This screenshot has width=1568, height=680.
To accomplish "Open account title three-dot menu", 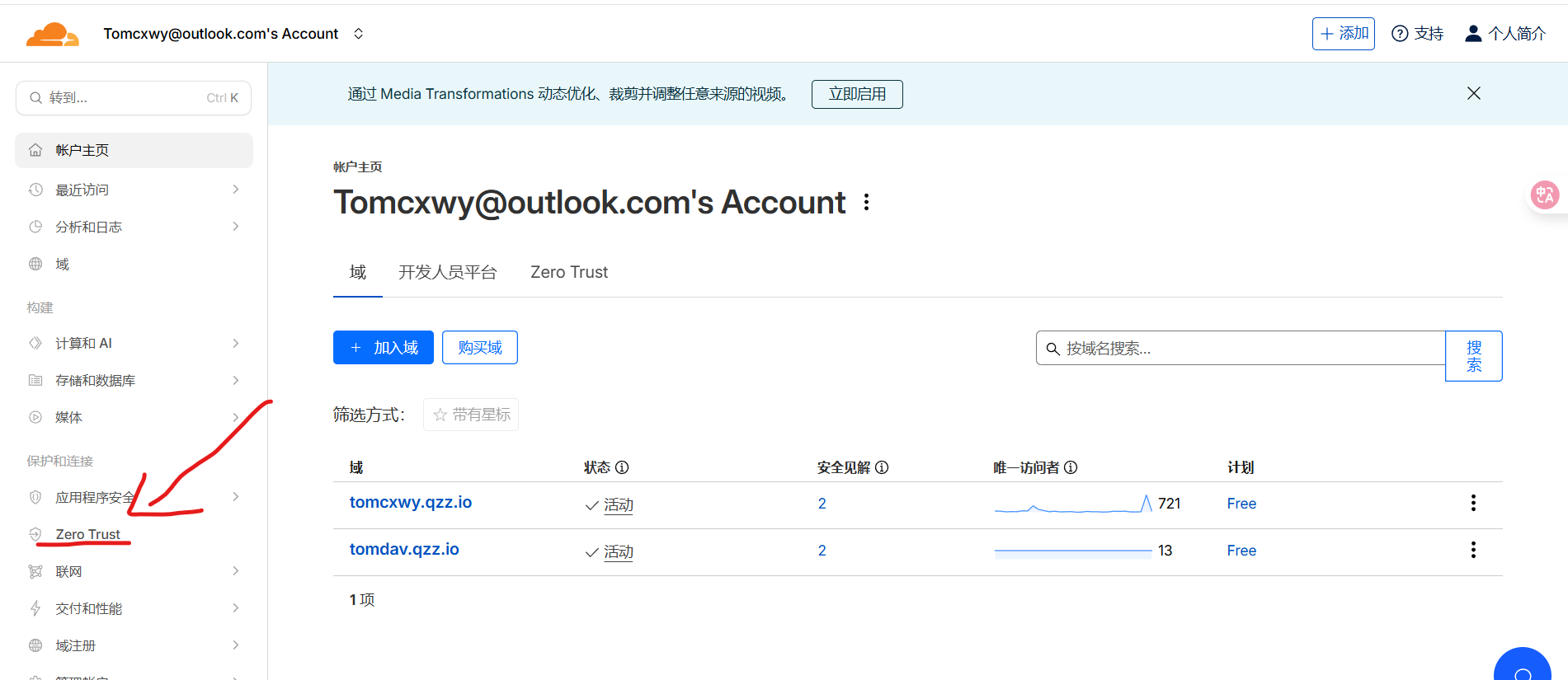I will point(866,202).
